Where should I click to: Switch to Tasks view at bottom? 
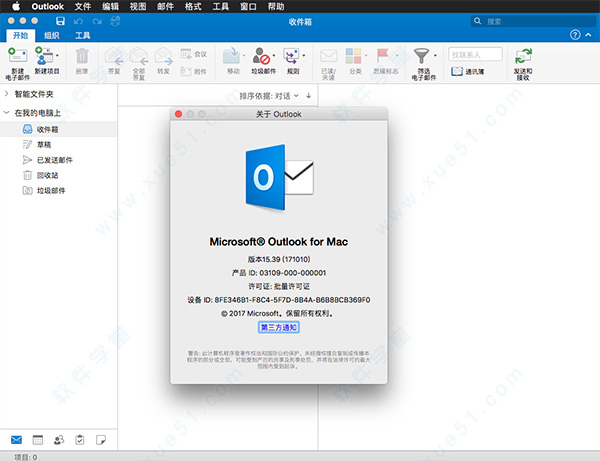80,440
